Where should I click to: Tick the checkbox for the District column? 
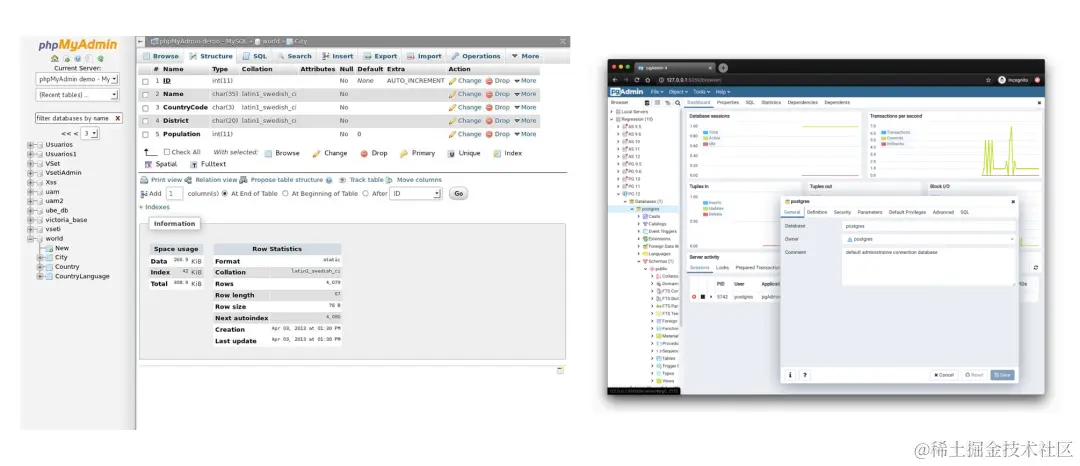[145, 121]
